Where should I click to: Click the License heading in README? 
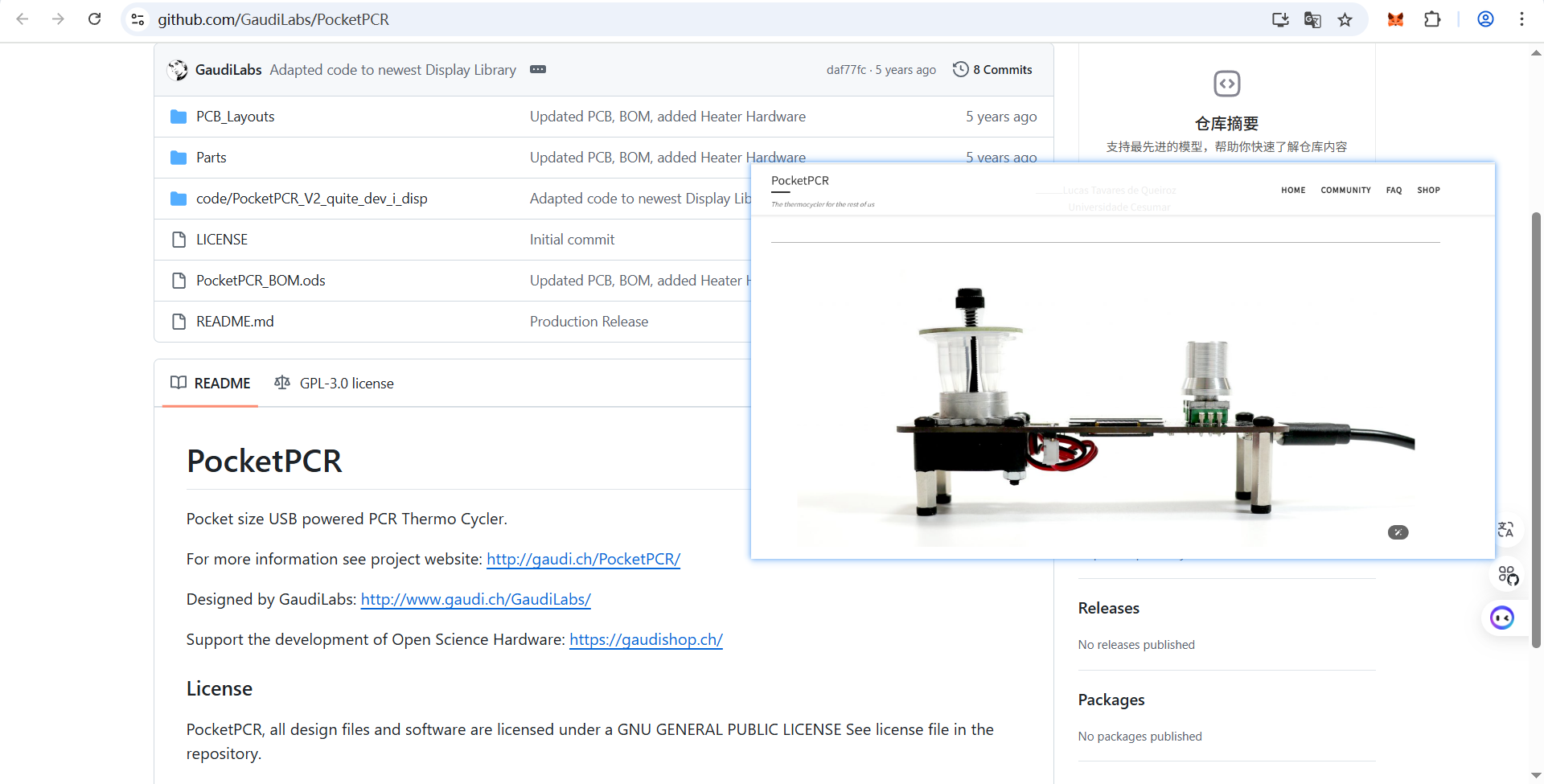click(x=220, y=689)
